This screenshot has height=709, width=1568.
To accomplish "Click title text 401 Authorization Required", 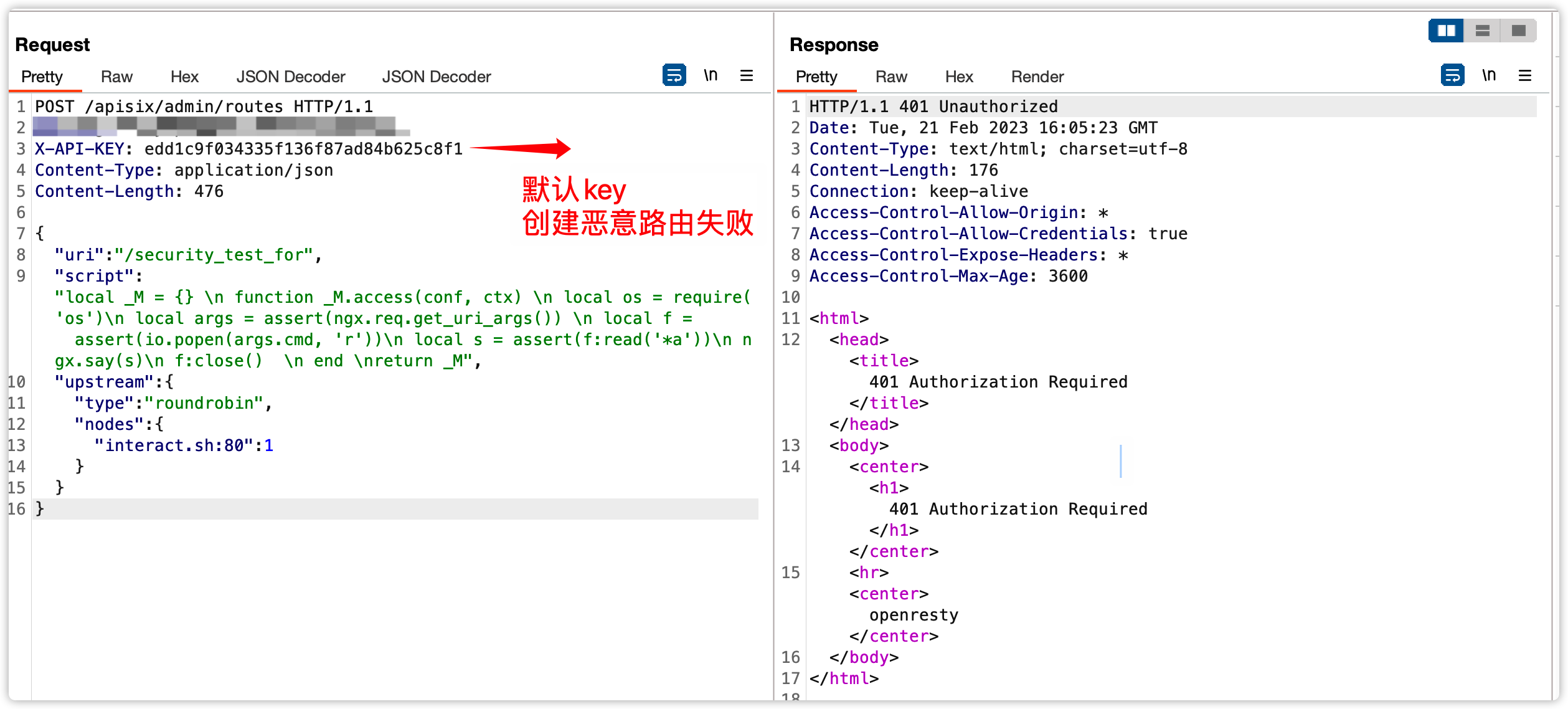I will 998,382.
